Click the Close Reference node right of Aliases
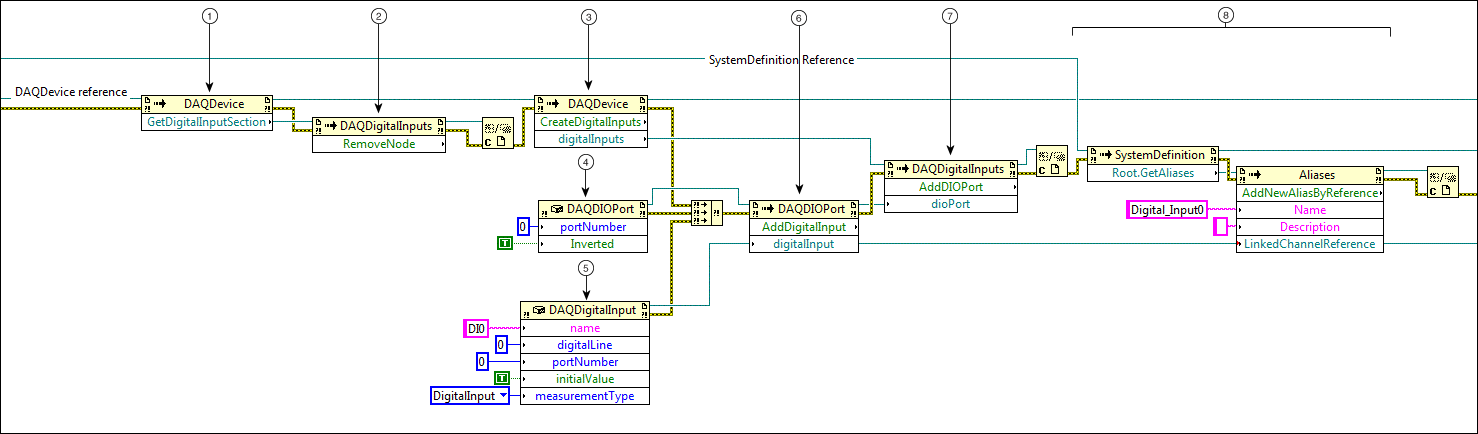 pyautogui.click(x=1442, y=182)
